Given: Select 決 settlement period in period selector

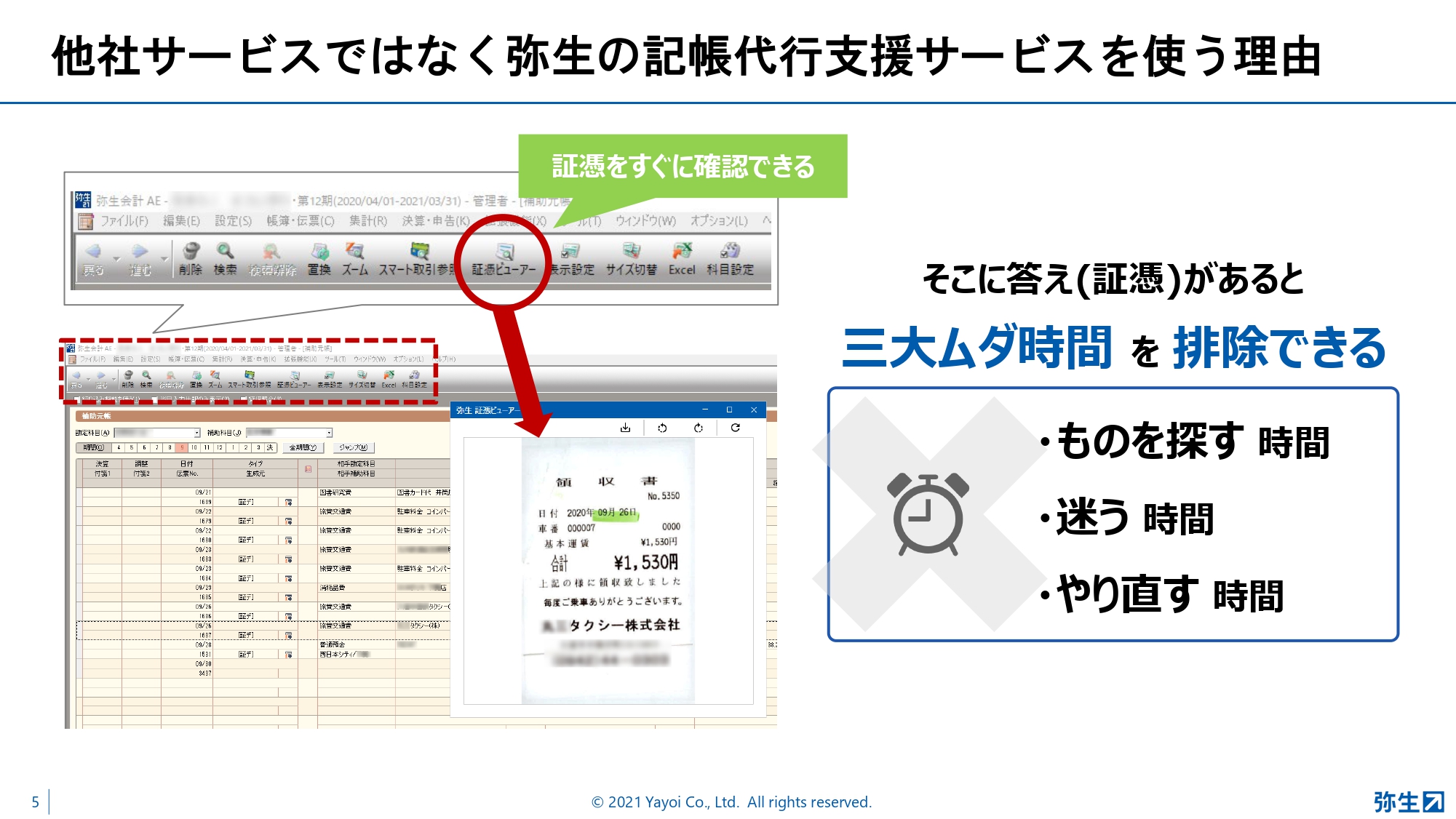Looking at the screenshot, I should coord(270,448).
